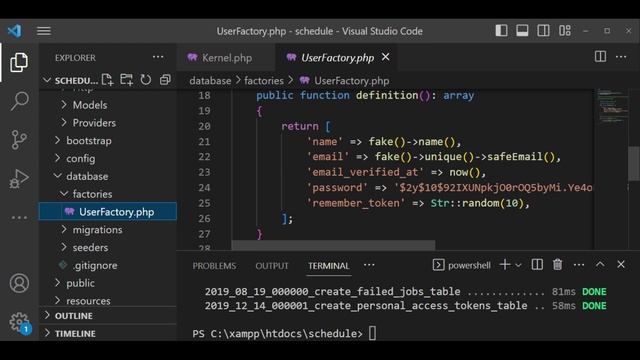Toggle the primary side bar layout icon
The image size is (640, 360).
pyautogui.click(x=501, y=31)
